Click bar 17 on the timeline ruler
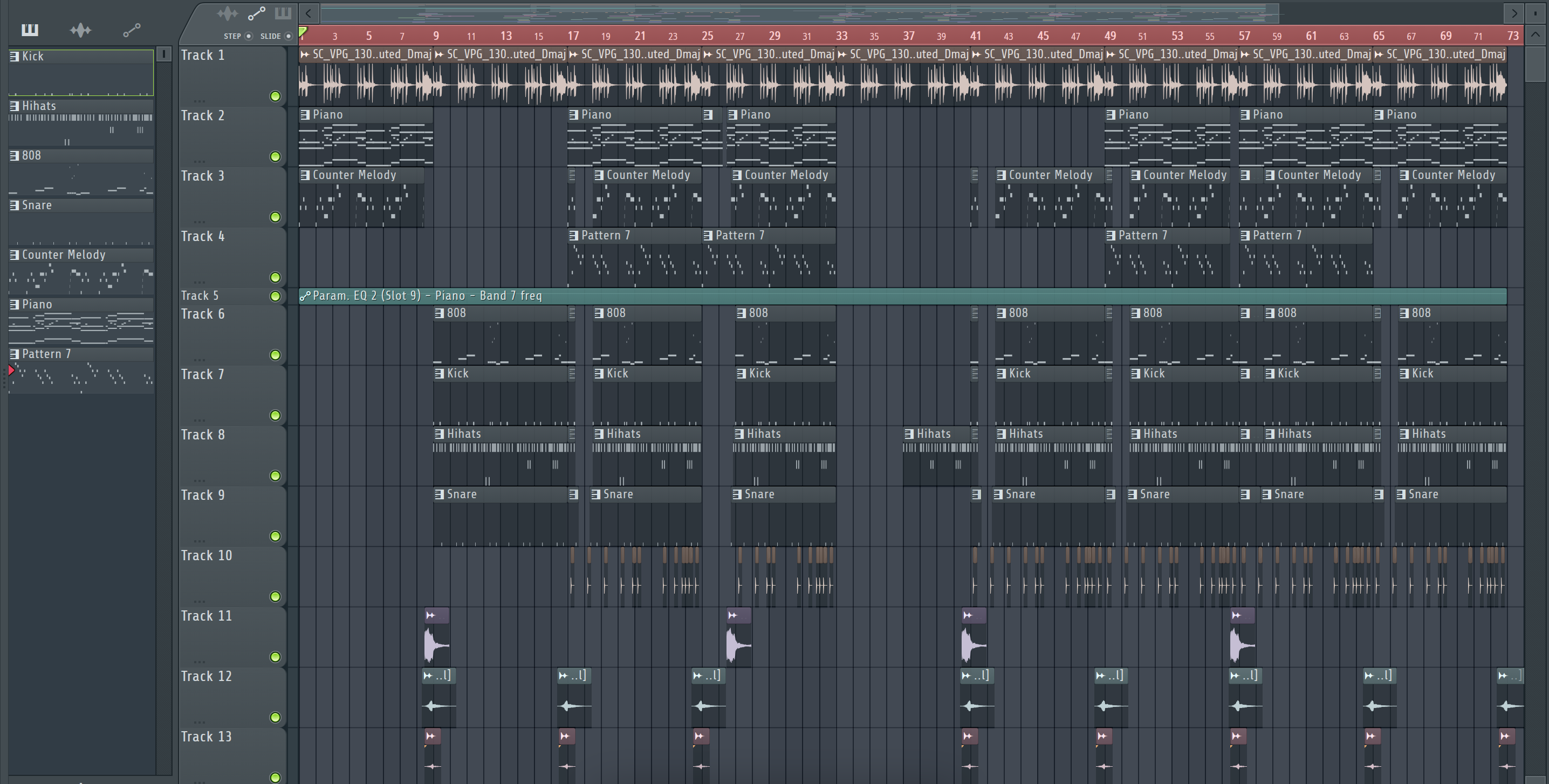Viewport: 1549px width, 784px height. click(573, 36)
